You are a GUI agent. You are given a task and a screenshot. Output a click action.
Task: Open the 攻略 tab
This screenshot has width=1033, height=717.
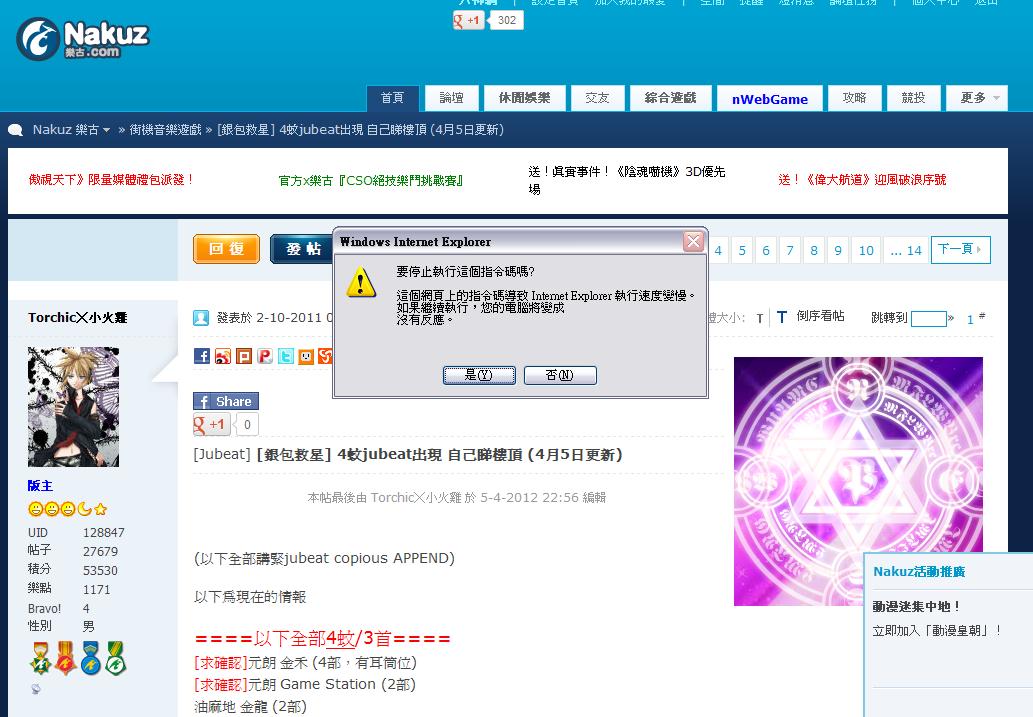point(854,98)
